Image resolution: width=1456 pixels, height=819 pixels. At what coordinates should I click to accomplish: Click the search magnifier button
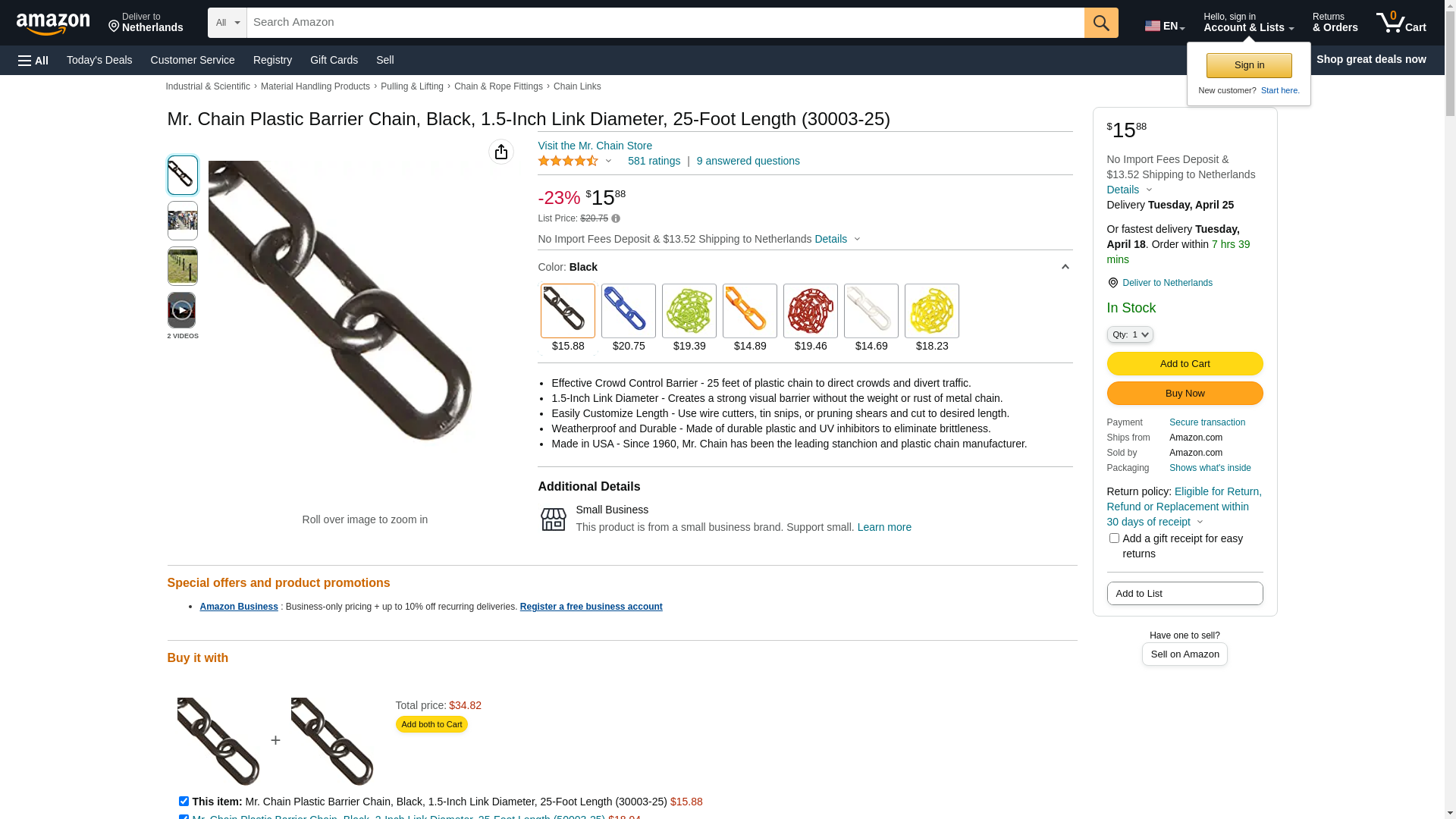[1101, 23]
